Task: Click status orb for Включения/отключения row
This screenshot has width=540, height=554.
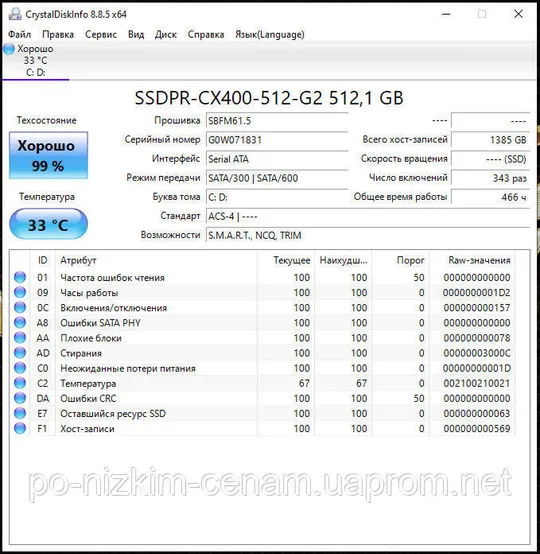Action: click(x=20, y=308)
